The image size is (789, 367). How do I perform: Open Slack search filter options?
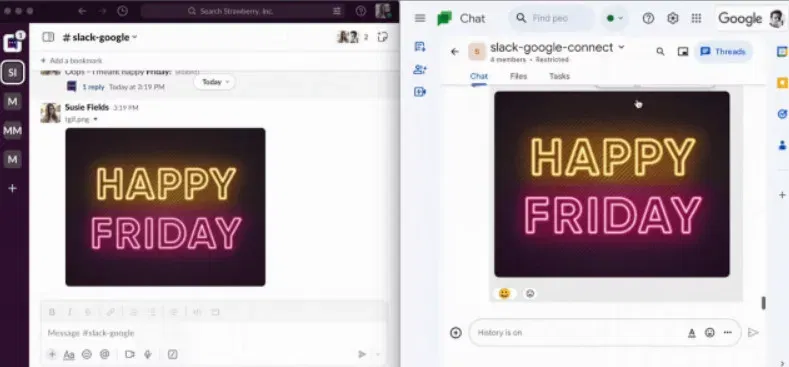337,11
